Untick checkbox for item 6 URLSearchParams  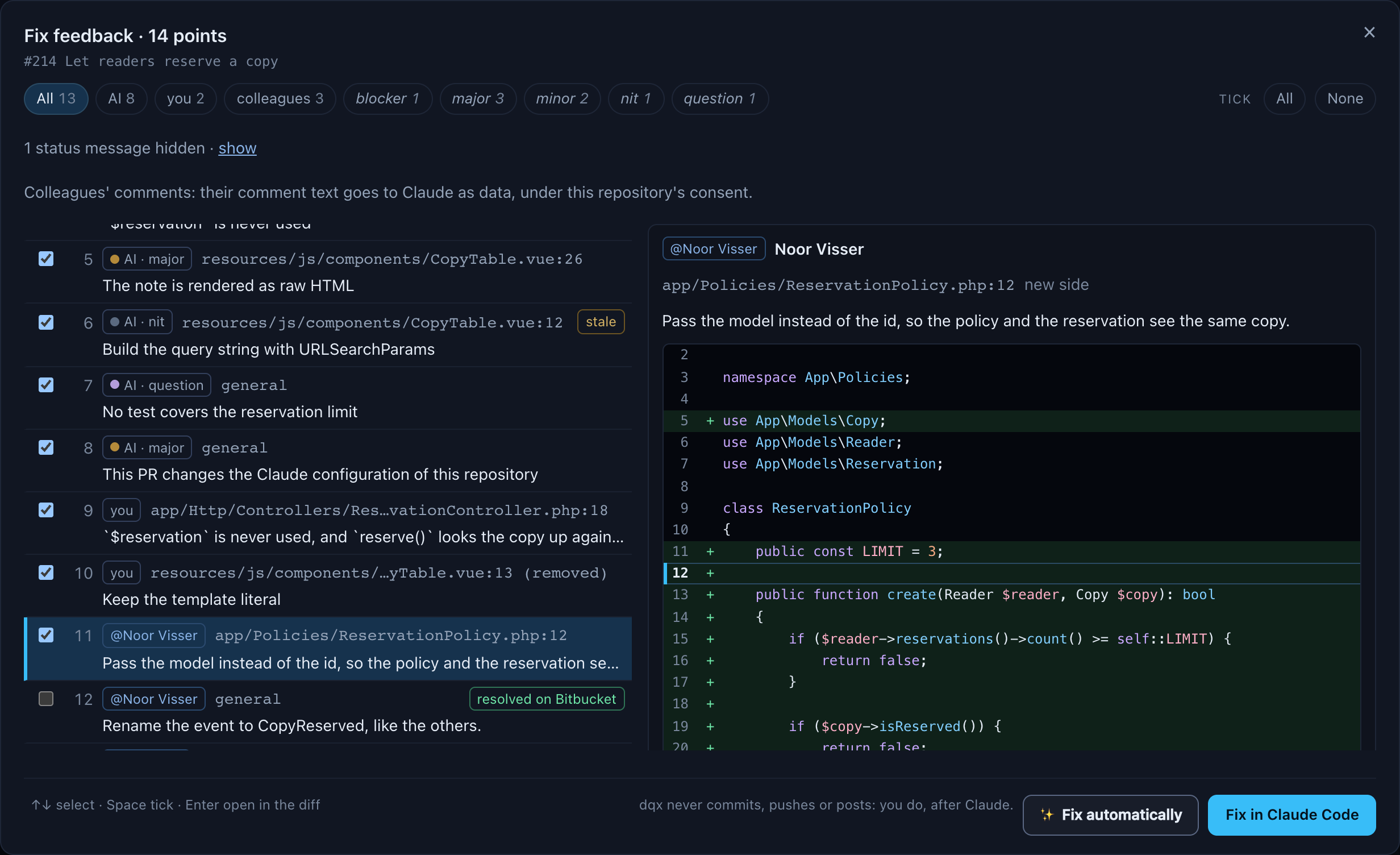(46, 322)
